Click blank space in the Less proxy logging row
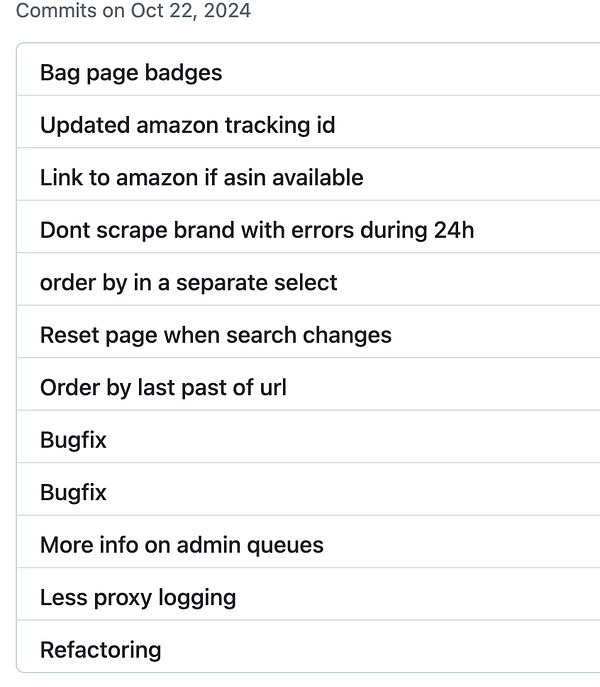The width and height of the screenshot is (600, 687). (420, 597)
